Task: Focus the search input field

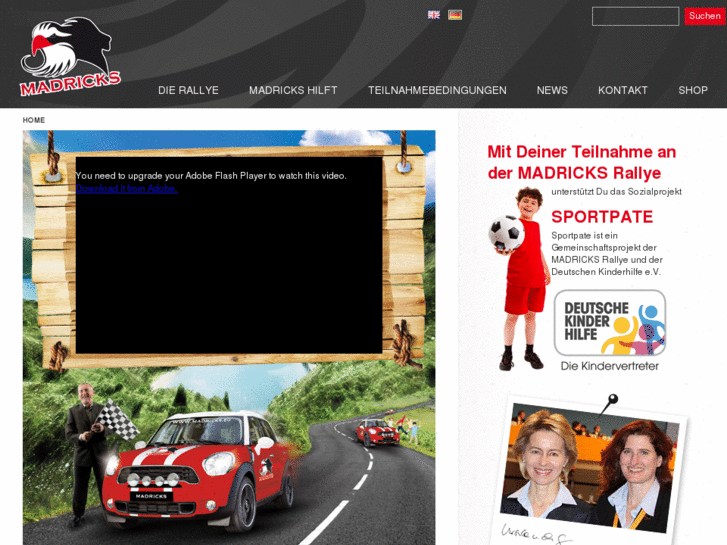Action: [635, 16]
